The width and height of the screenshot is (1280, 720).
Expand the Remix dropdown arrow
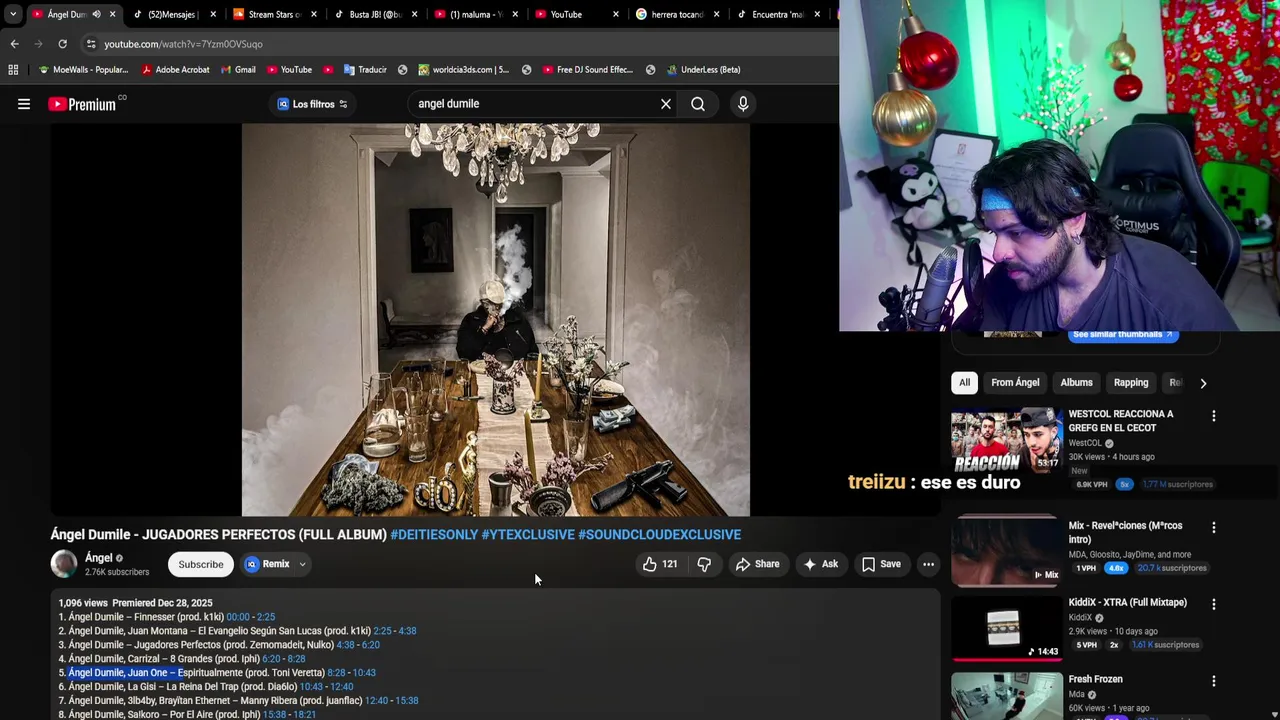[302, 564]
